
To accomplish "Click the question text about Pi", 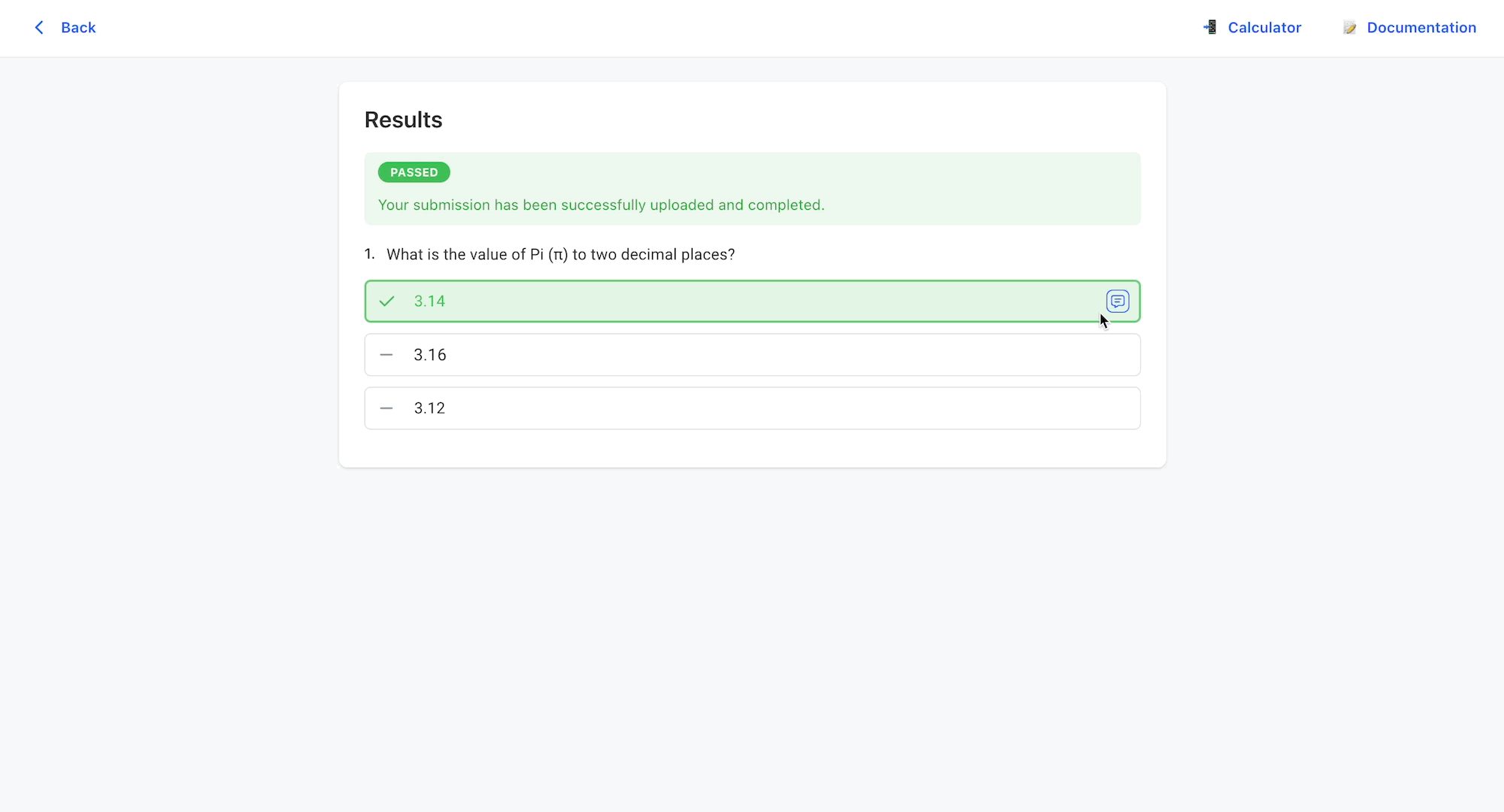I will click(x=559, y=254).
